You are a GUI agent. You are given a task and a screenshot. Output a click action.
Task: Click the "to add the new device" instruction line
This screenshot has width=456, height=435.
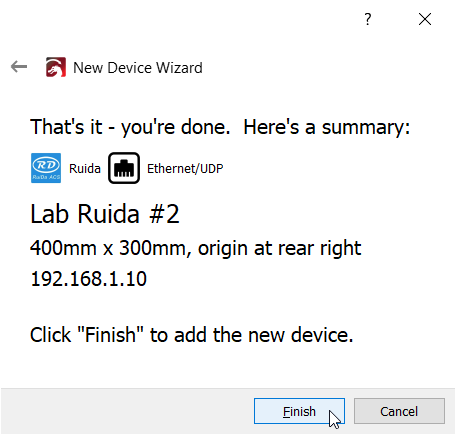(x=251, y=335)
